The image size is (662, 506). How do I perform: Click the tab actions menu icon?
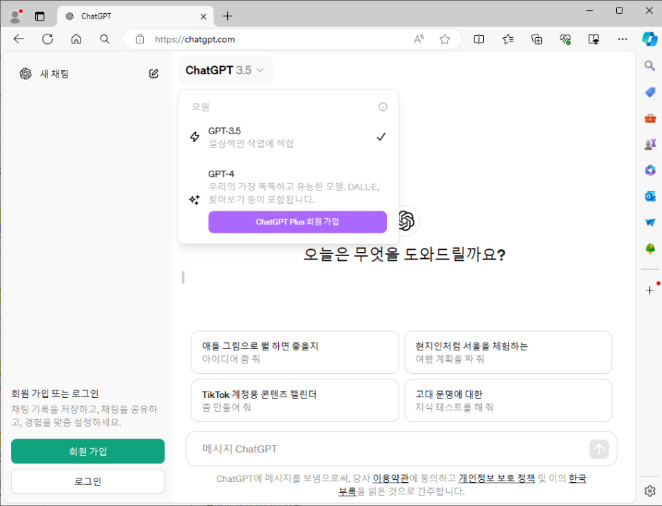(40, 16)
